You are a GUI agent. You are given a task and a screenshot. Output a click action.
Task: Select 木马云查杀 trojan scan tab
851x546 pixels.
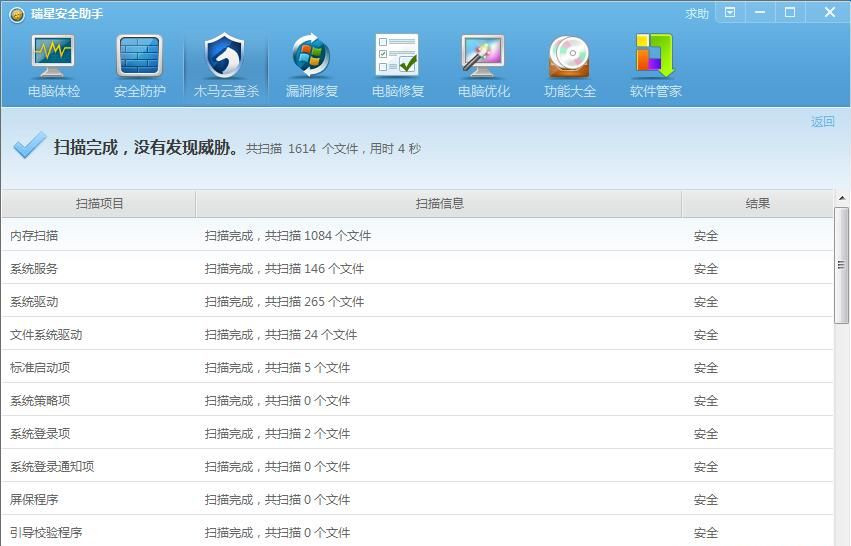pos(226,67)
